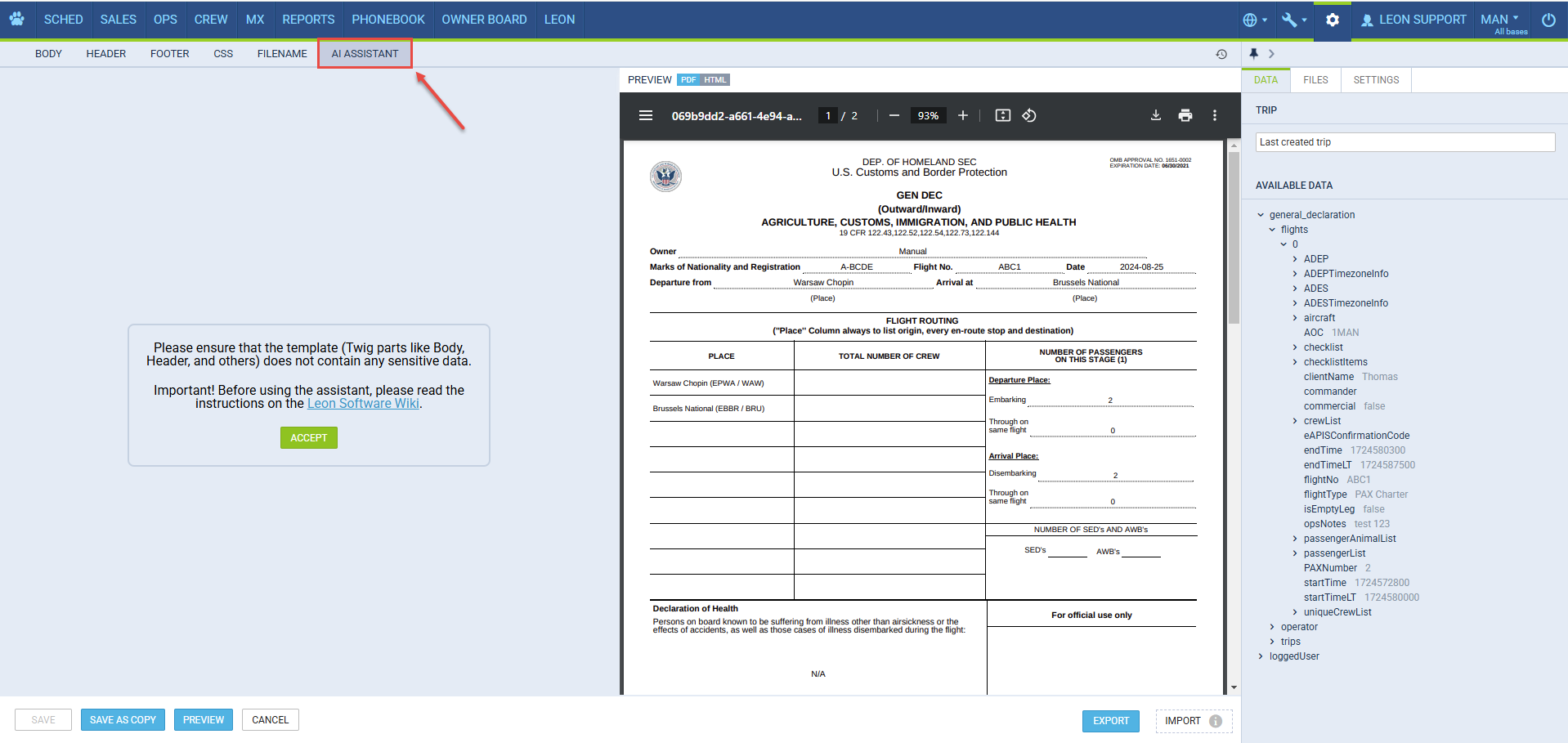1568x743 pixels.
Task: Click the Last created trip input field
Action: pos(1405,142)
